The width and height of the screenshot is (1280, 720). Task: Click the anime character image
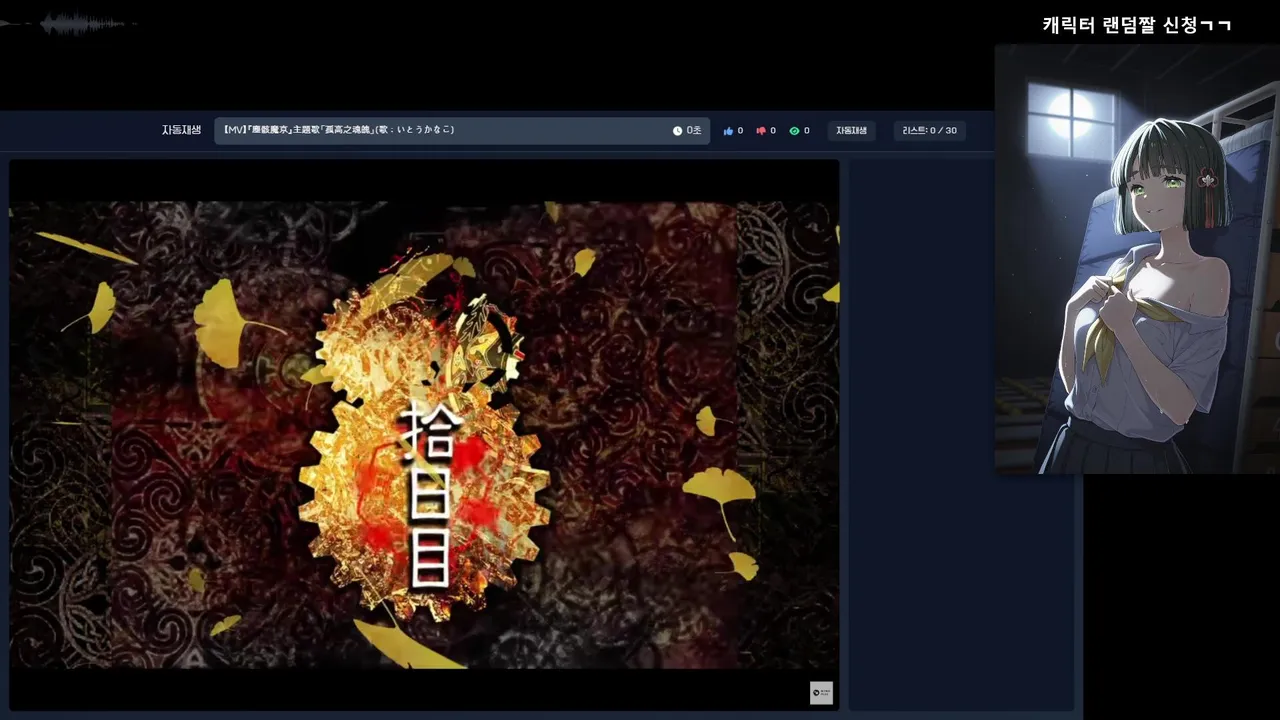(x=1137, y=259)
